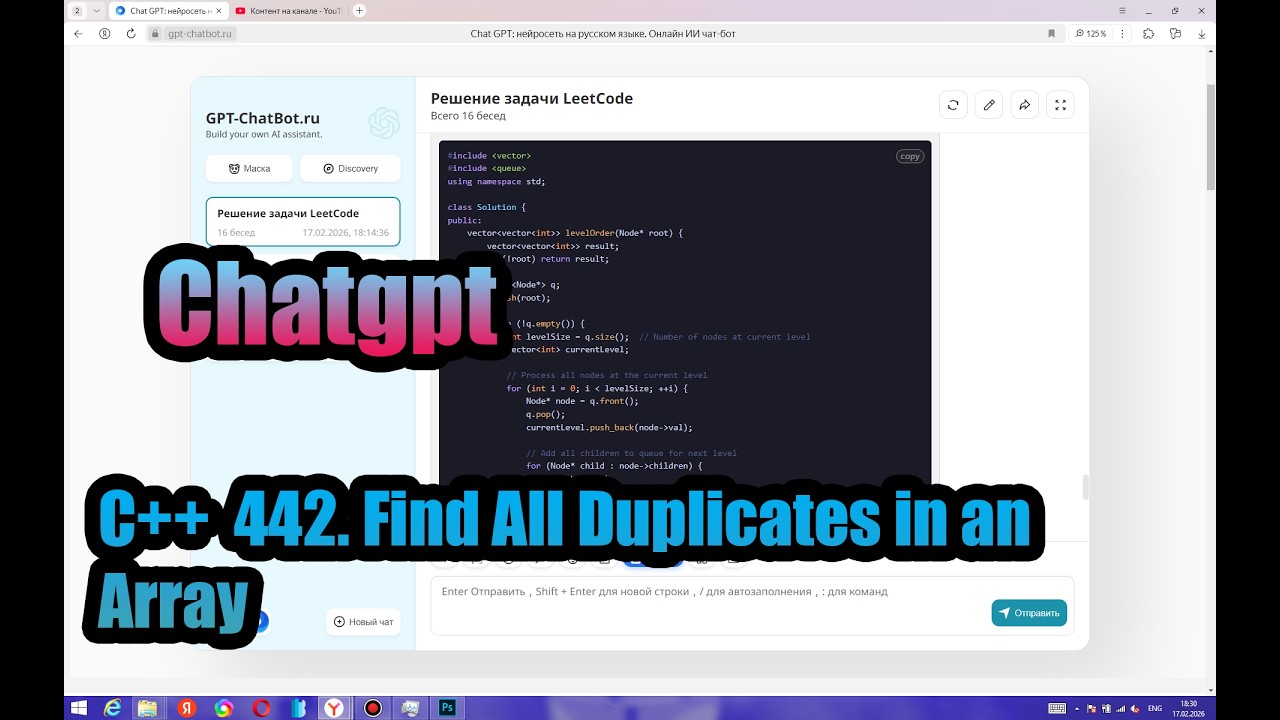Click the 125% zoom indicator
This screenshot has width=1280, height=720.
point(1091,33)
